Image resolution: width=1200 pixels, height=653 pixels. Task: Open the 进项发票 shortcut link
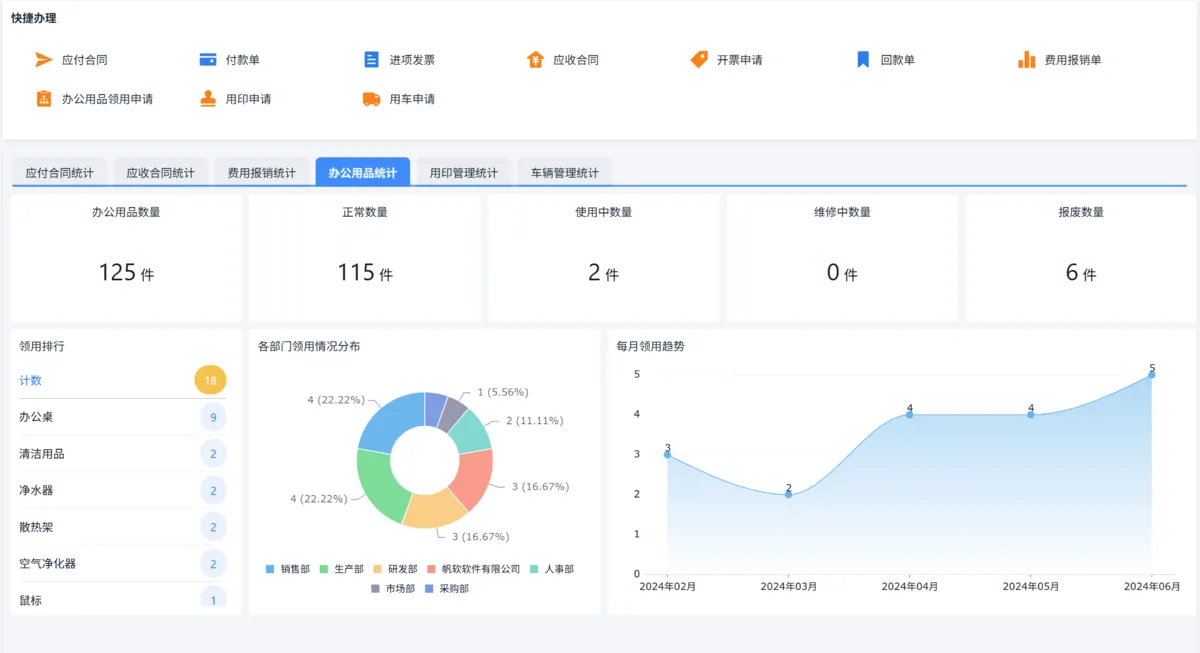[412, 60]
